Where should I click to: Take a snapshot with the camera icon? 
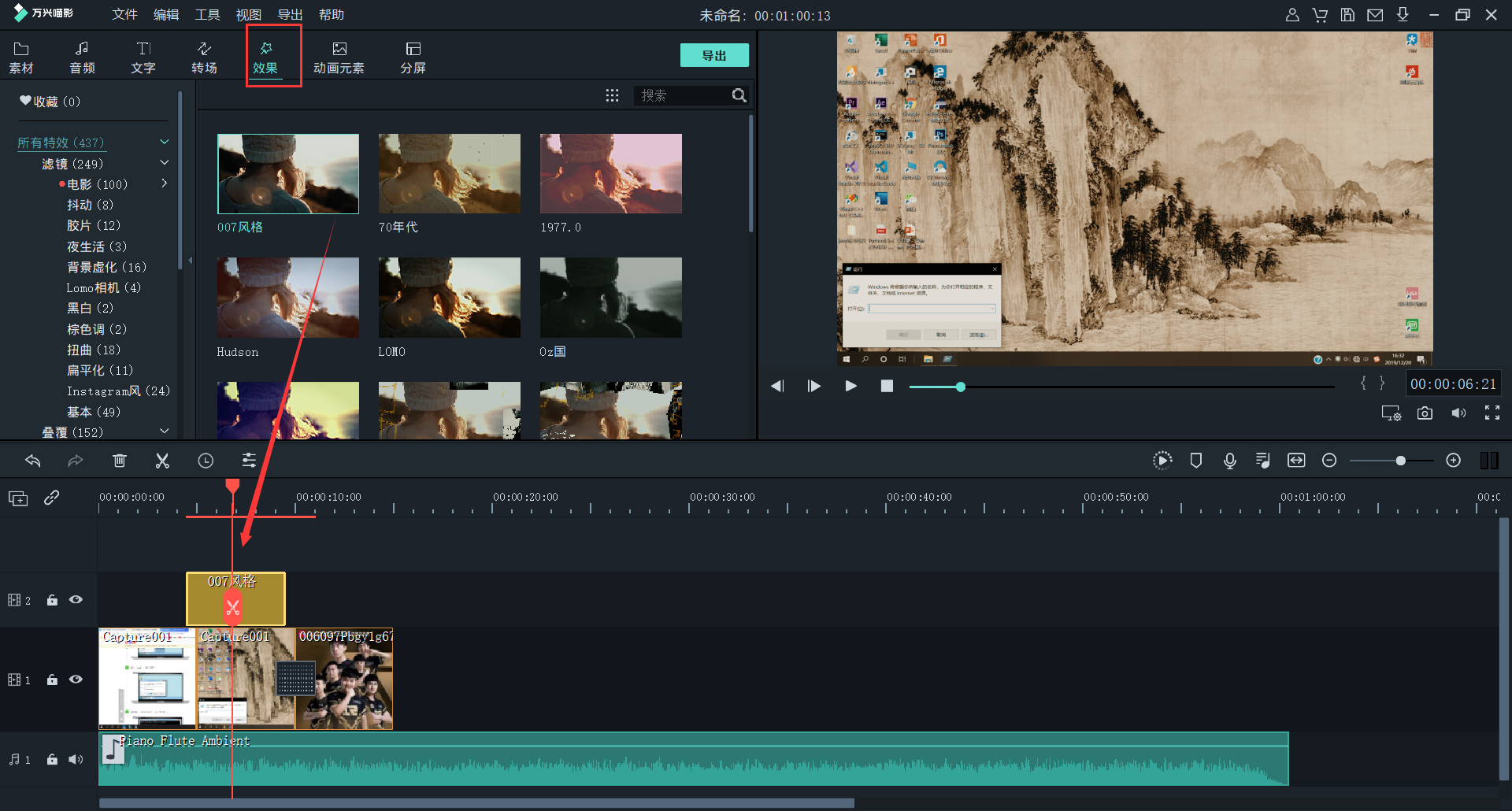coord(1425,413)
